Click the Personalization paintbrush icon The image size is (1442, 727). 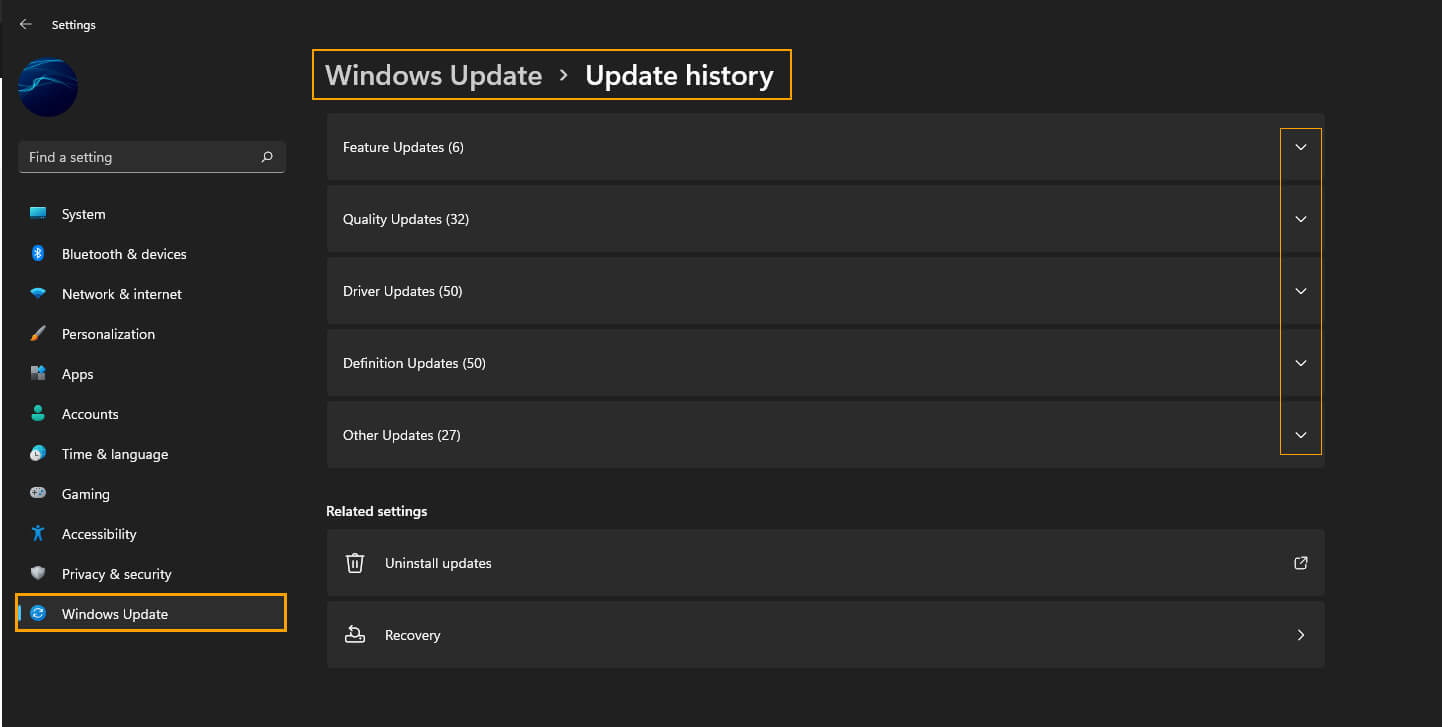tap(38, 334)
